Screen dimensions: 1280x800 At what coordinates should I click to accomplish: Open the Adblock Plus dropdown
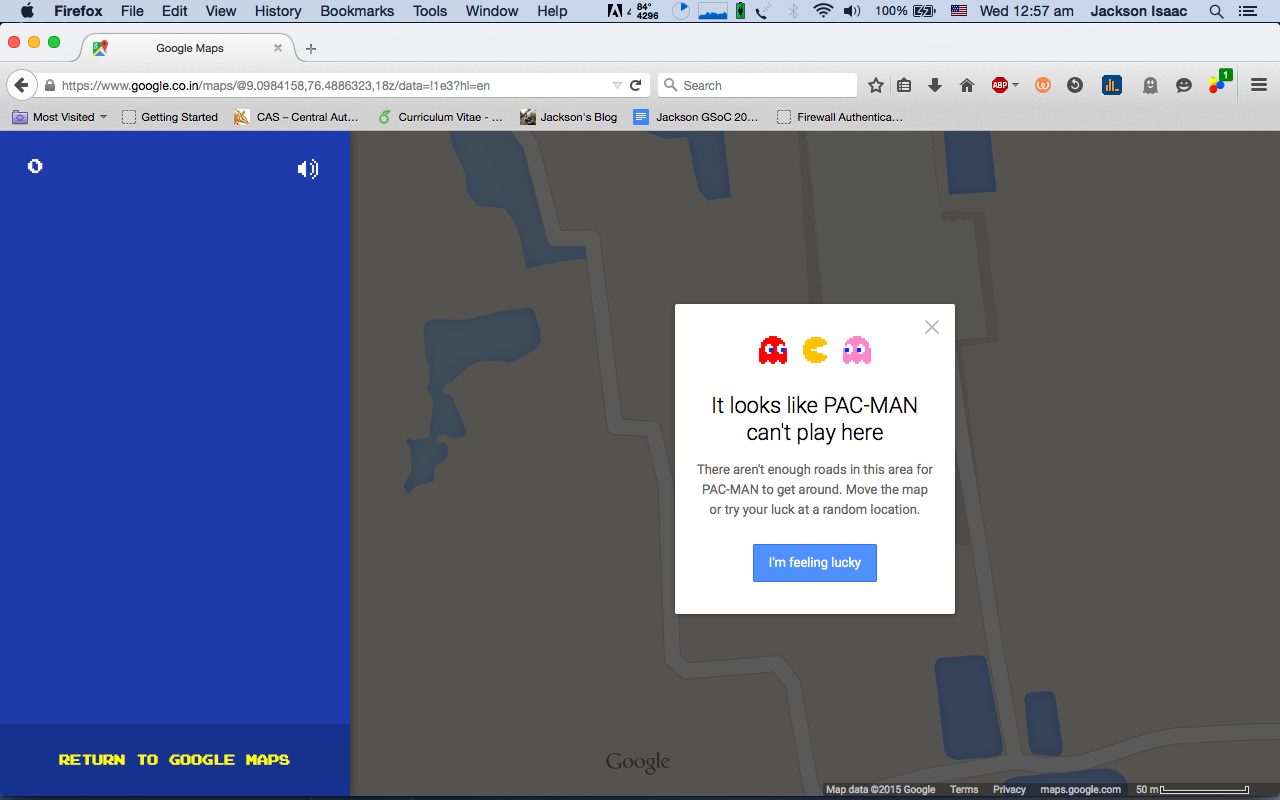1005,86
